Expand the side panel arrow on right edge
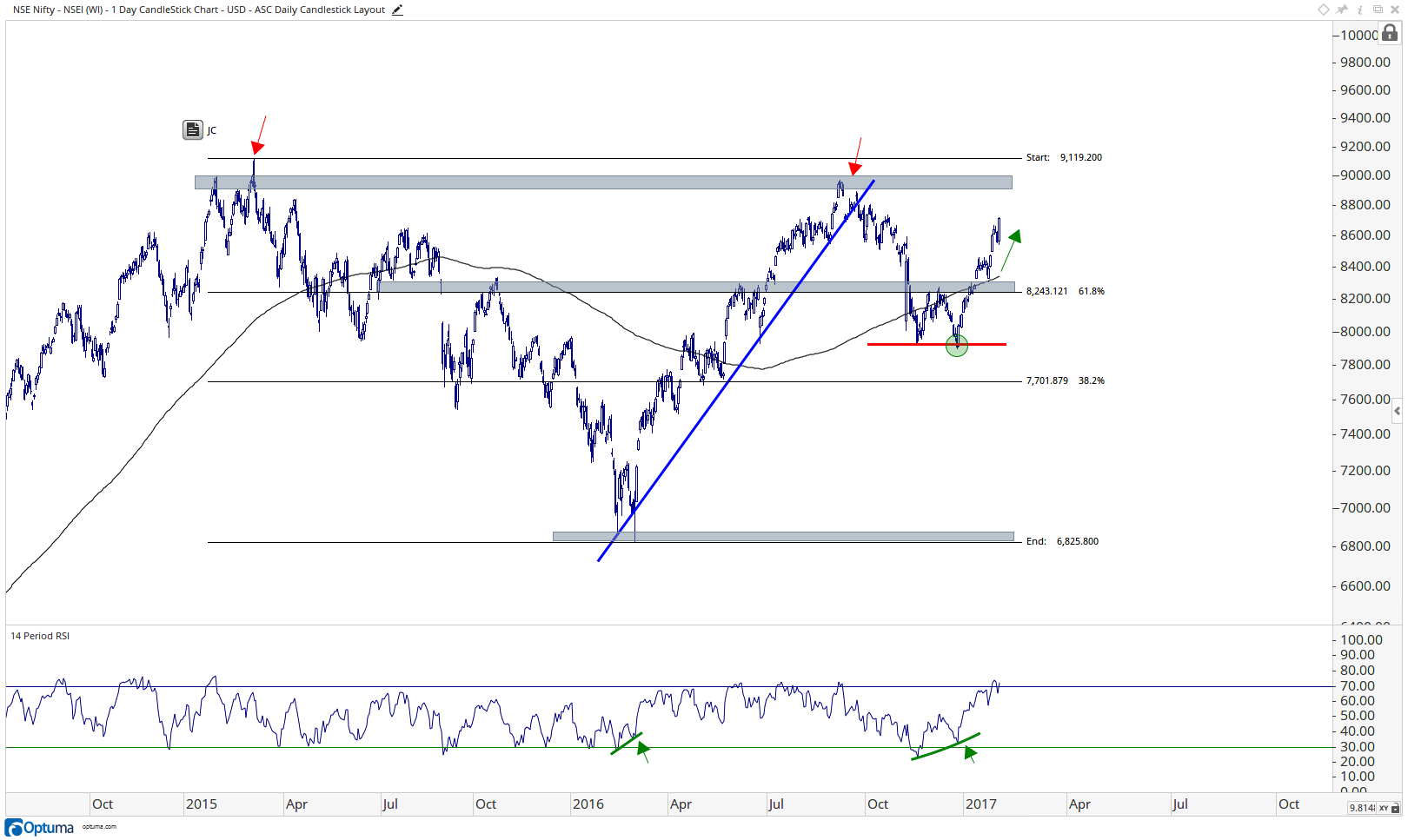The image size is (1408, 840). 1397,411
